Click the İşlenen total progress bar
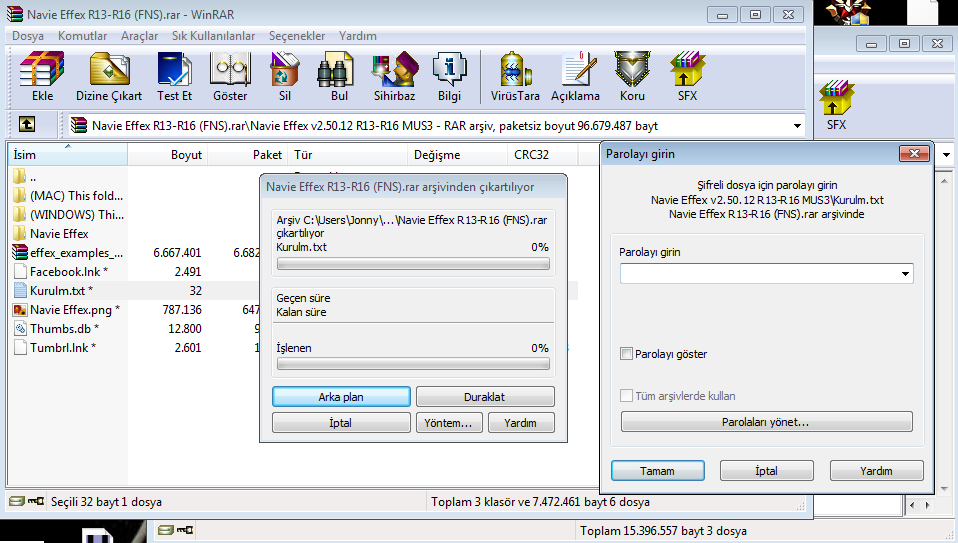Viewport: 958px width, 543px height. (x=413, y=364)
